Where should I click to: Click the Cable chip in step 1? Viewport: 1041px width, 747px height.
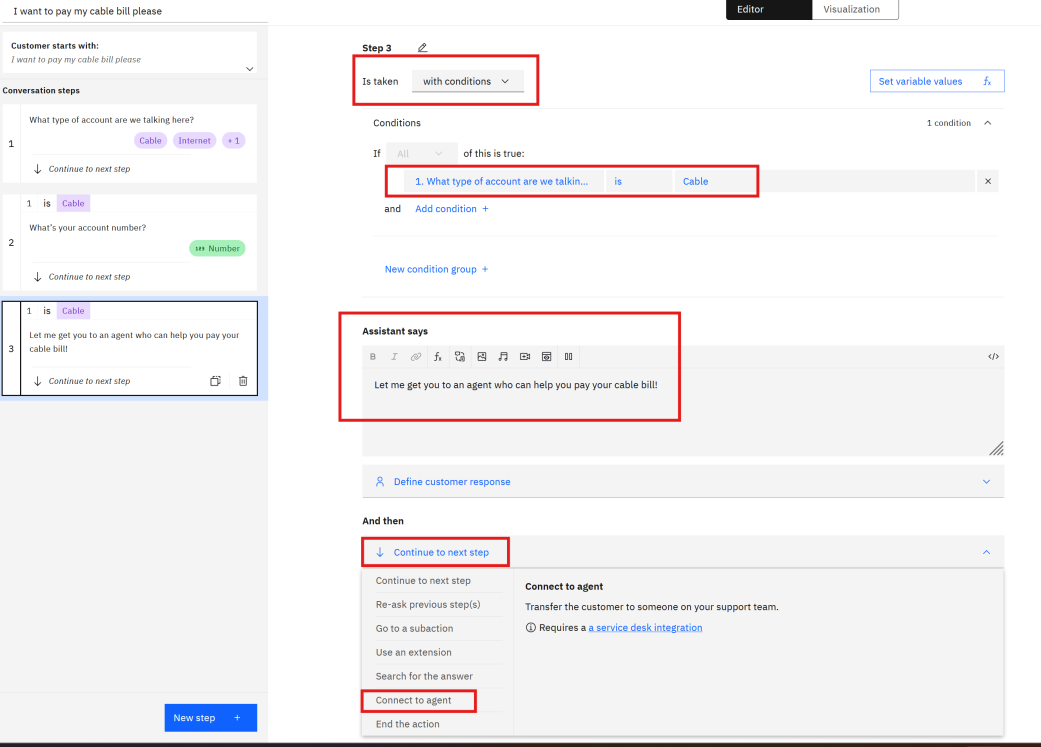pyautogui.click(x=150, y=141)
